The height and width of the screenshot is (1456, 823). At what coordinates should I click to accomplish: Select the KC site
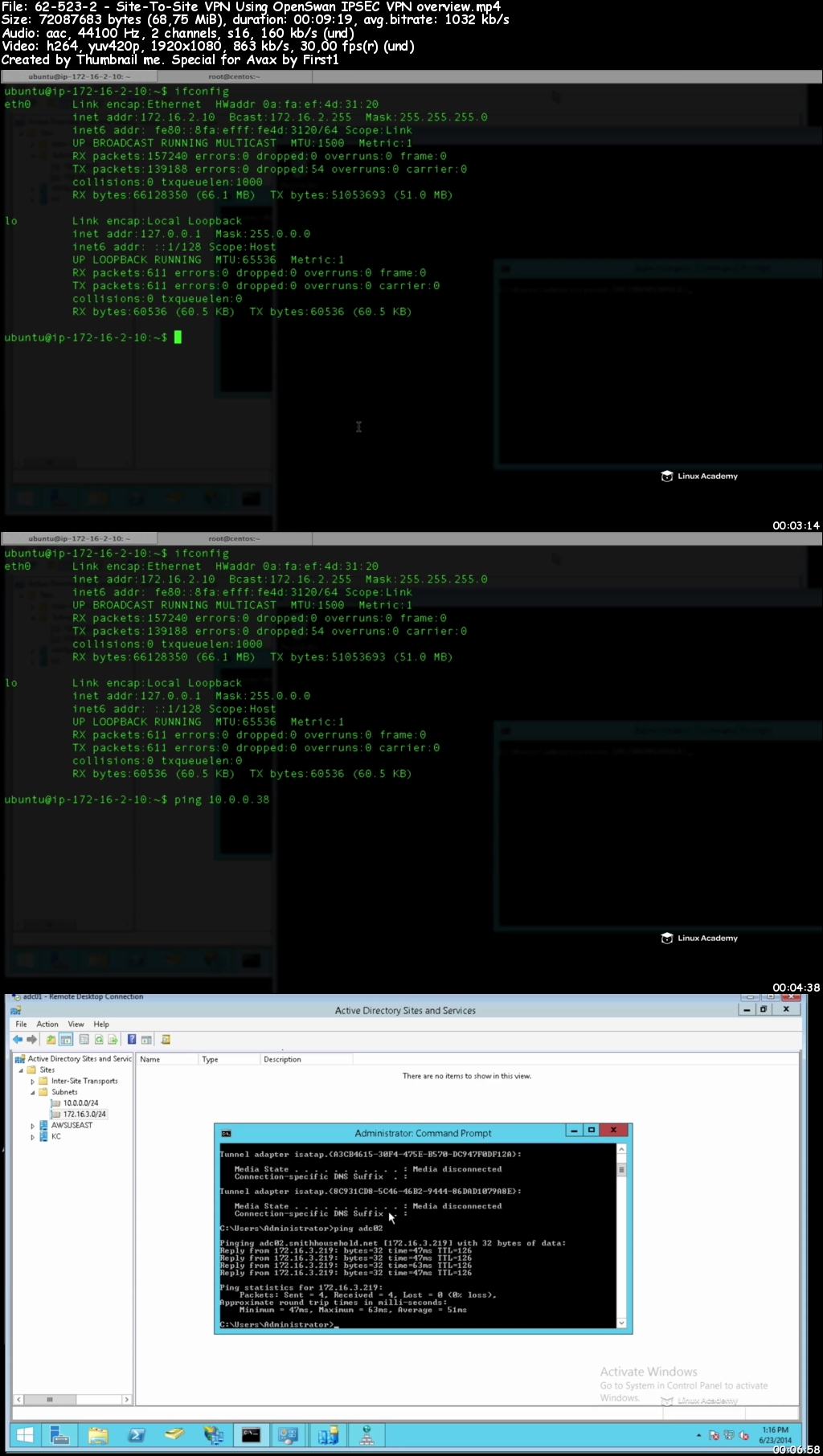[x=50, y=1136]
